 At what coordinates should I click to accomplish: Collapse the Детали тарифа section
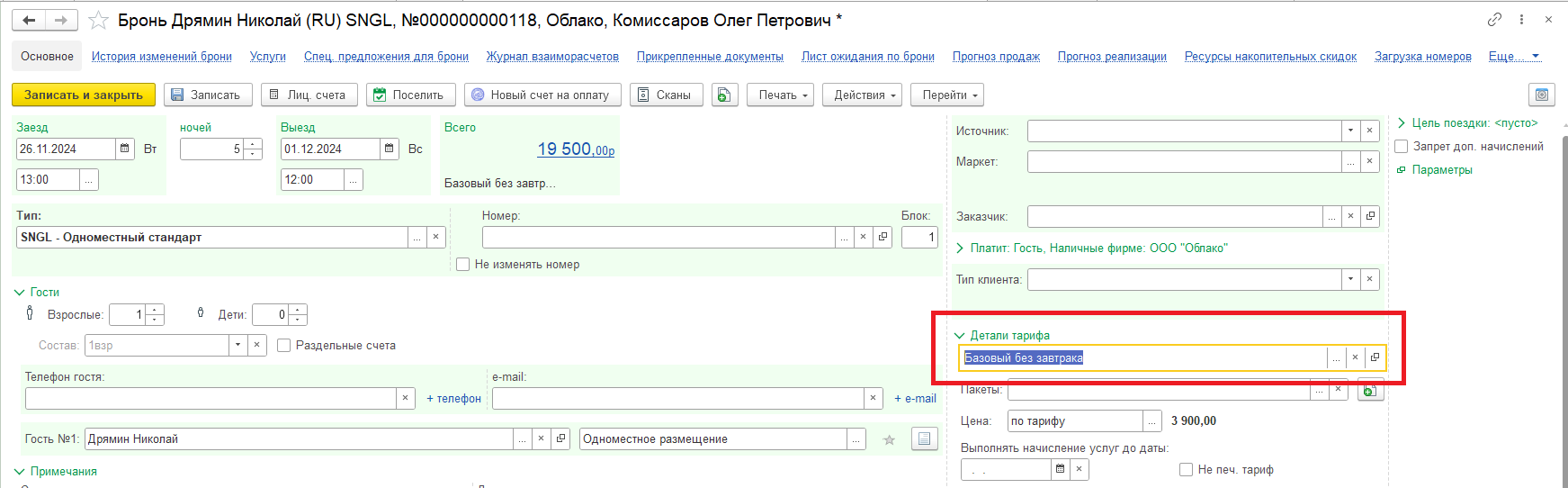pyautogui.click(x=959, y=335)
